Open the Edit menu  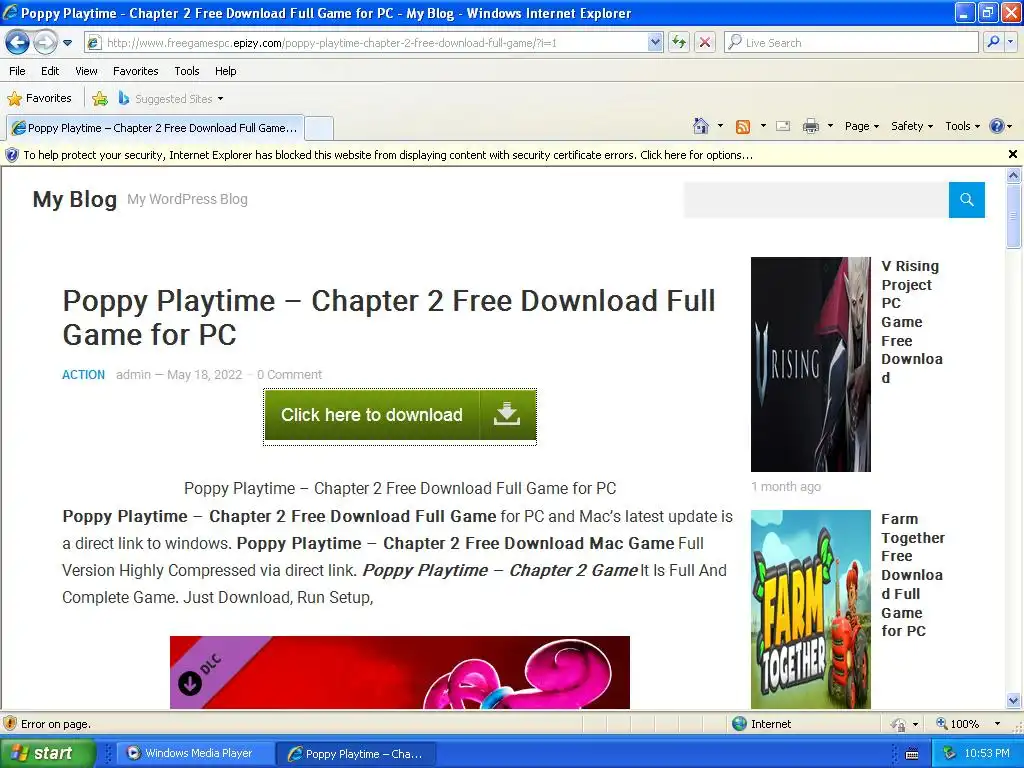[50, 71]
